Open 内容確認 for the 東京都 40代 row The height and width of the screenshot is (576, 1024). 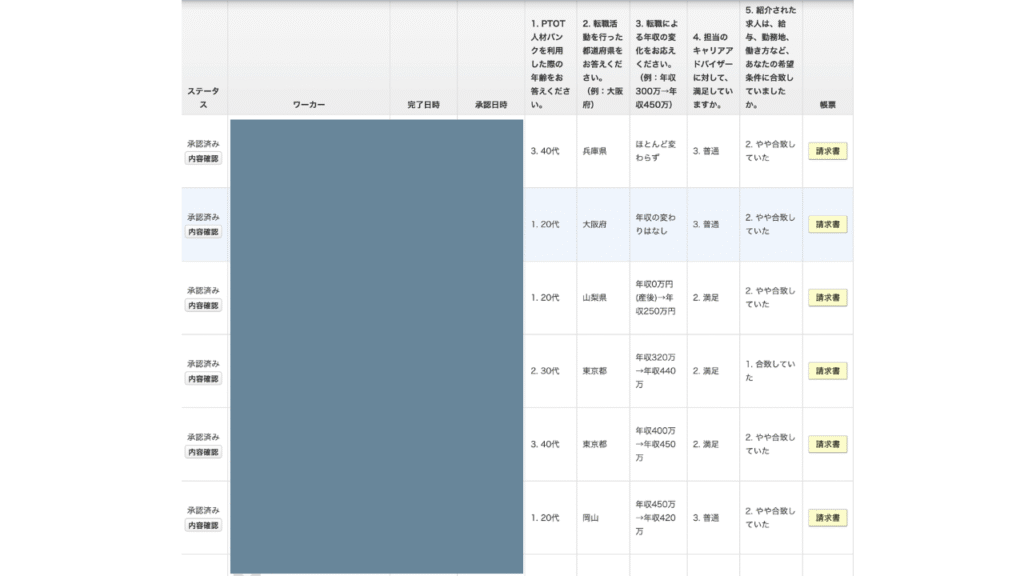pos(203,452)
